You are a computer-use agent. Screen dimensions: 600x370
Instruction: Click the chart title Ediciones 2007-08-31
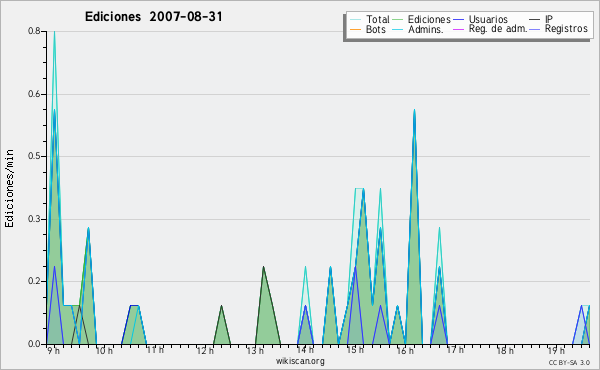[153, 16]
